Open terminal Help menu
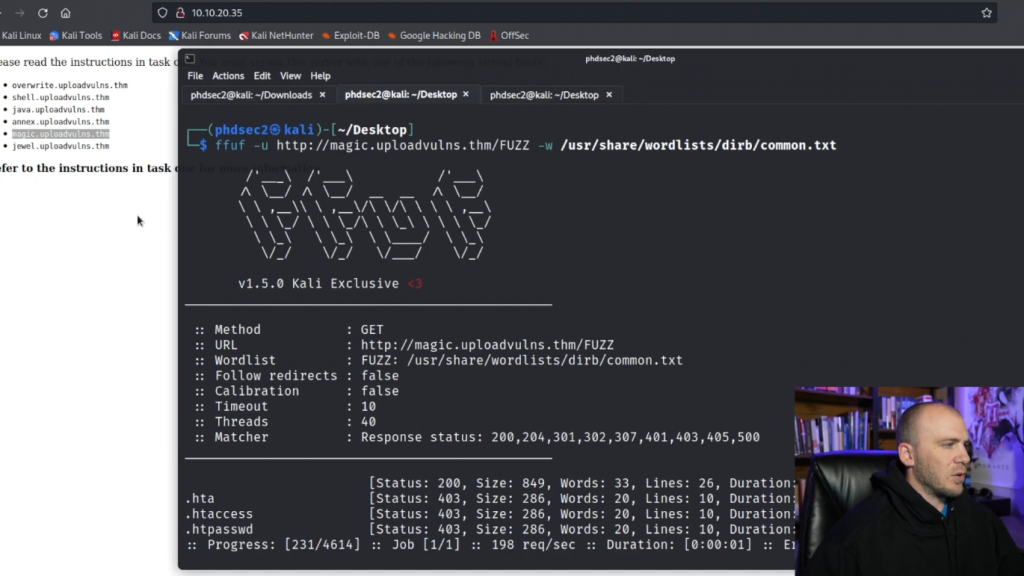 coord(320,76)
